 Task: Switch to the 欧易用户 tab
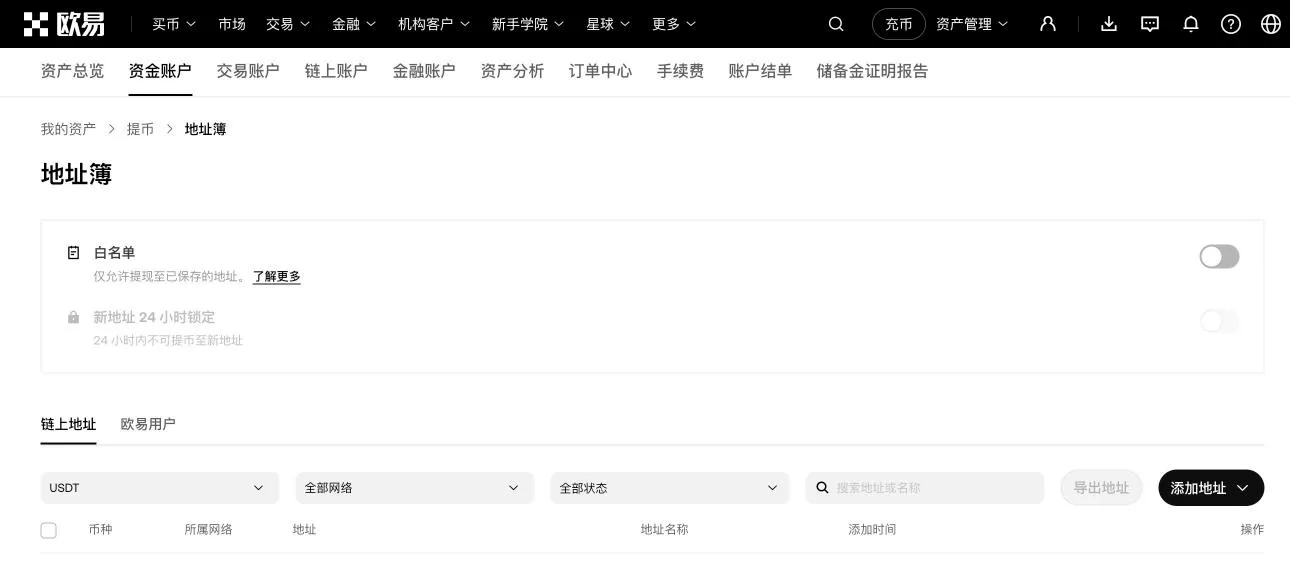tap(148, 424)
